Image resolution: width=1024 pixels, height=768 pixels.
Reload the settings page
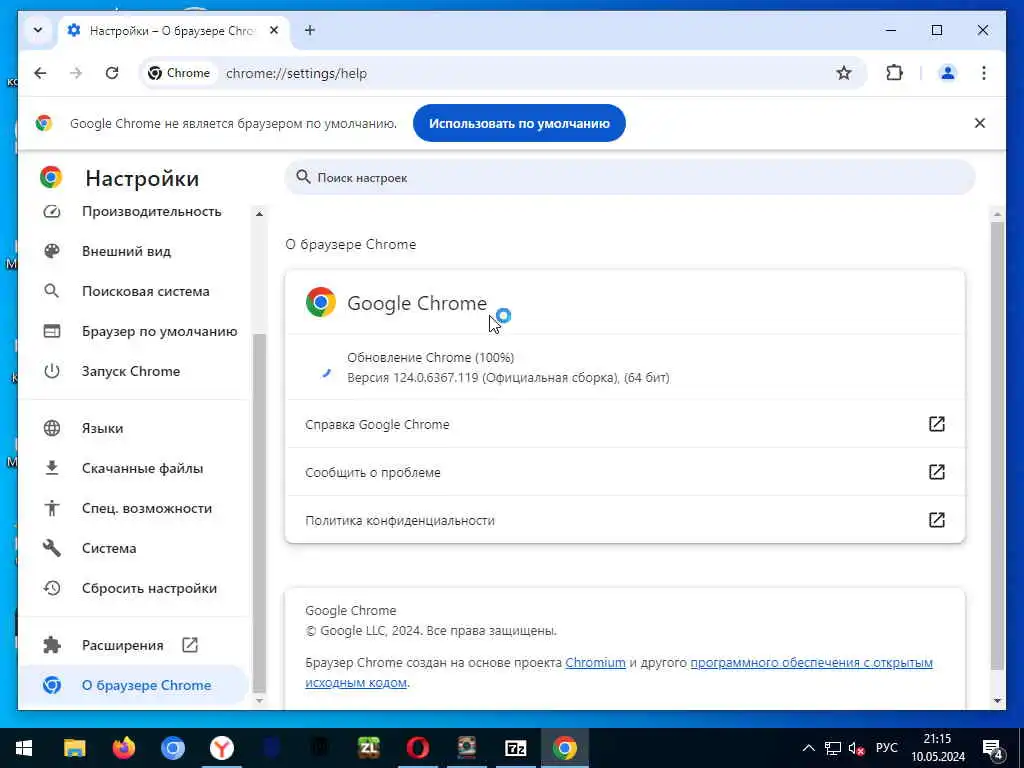[x=112, y=73]
